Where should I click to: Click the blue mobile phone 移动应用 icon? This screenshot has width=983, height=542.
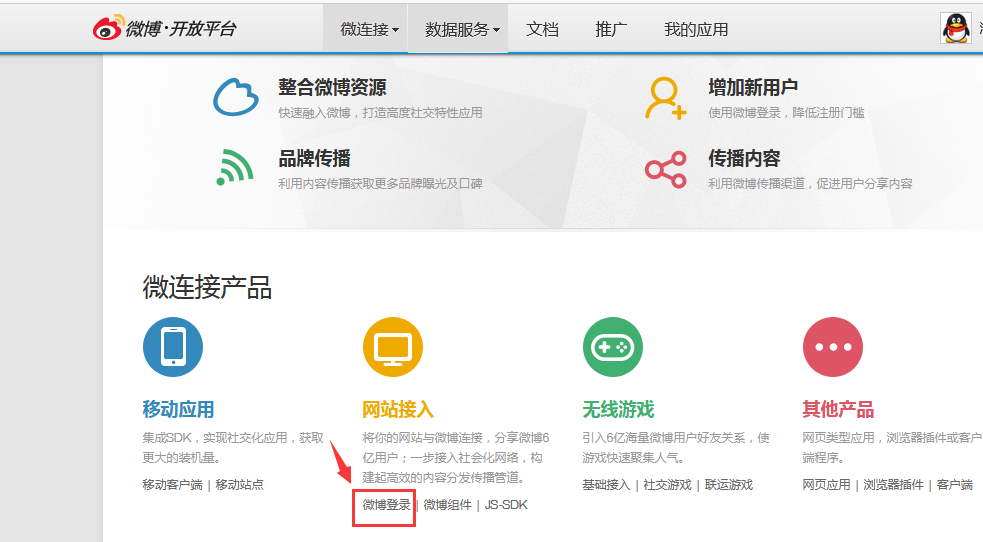tap(173, 347)
